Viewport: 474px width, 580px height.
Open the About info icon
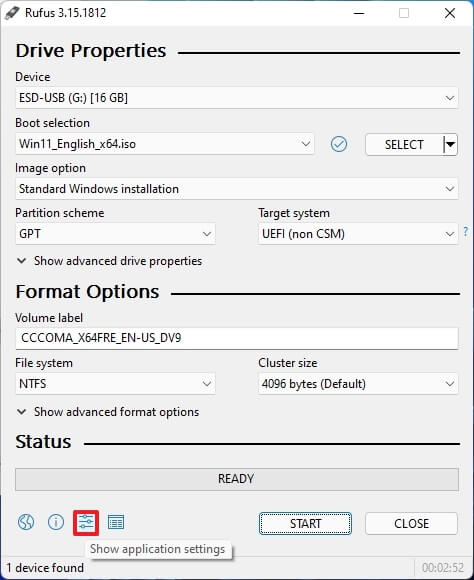tap(56, 522)
